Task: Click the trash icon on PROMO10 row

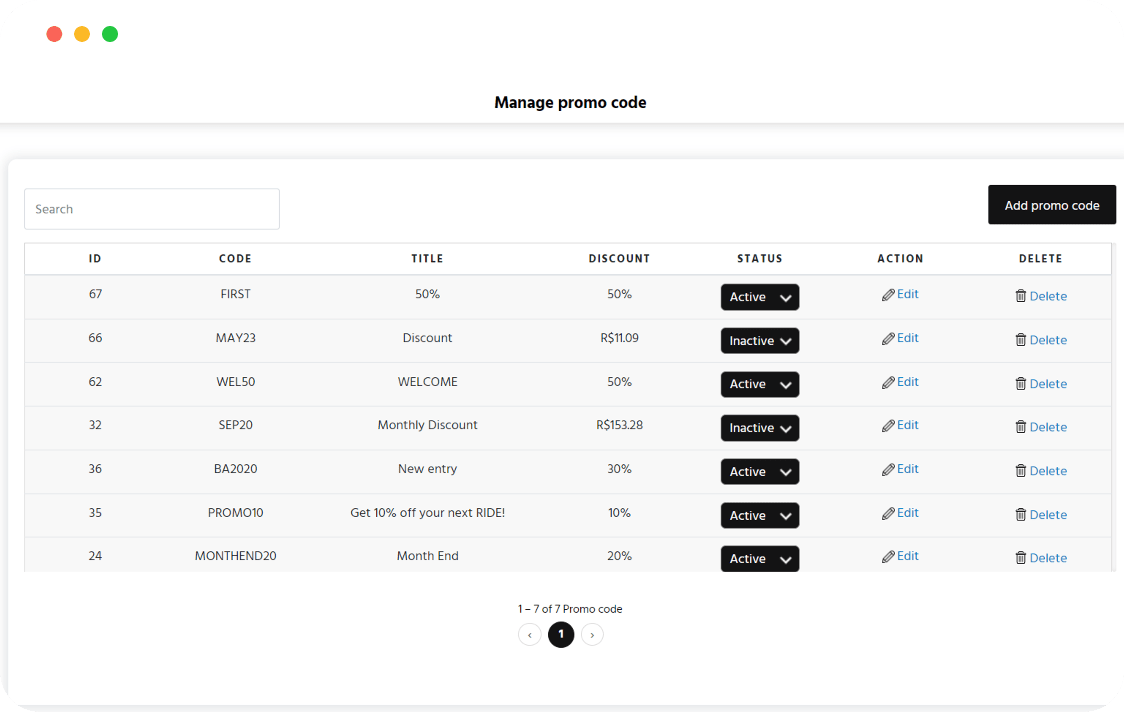Action: pos(1022,514)
